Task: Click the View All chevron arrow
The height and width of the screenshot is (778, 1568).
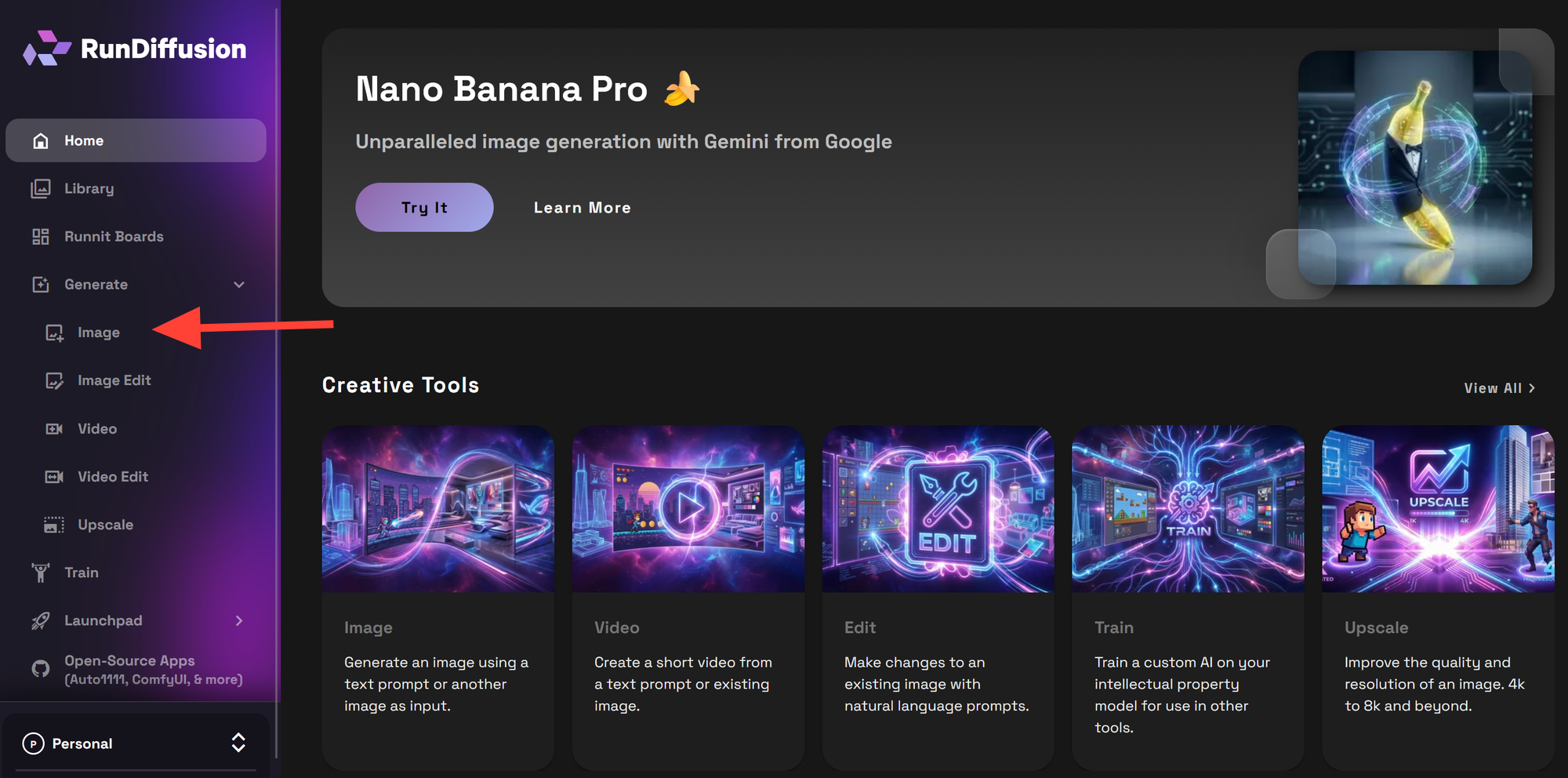Action: 1532,388
